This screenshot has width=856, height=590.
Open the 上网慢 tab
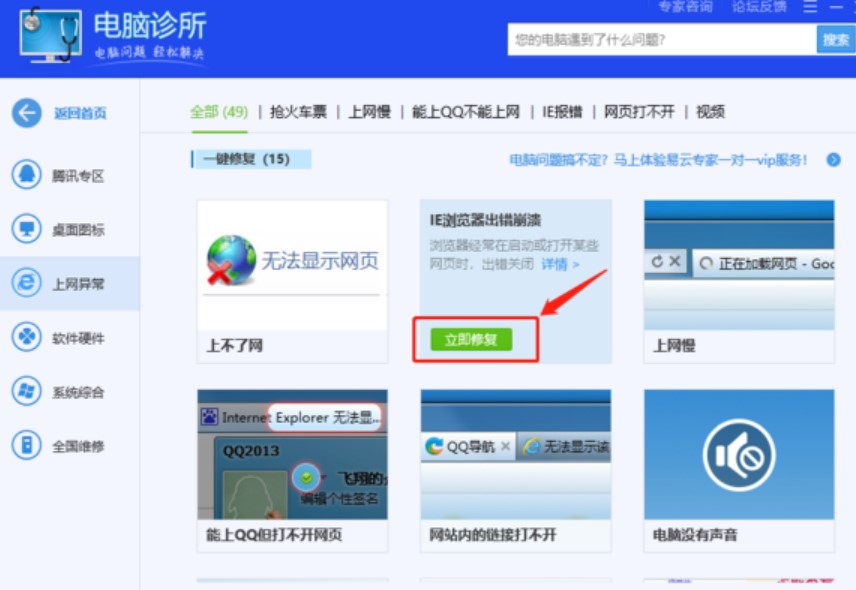370,112
